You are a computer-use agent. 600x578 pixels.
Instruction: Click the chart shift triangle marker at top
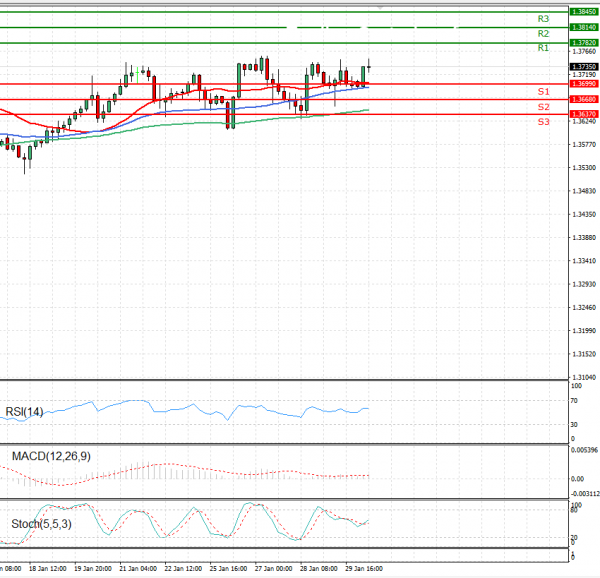(379, 7)
